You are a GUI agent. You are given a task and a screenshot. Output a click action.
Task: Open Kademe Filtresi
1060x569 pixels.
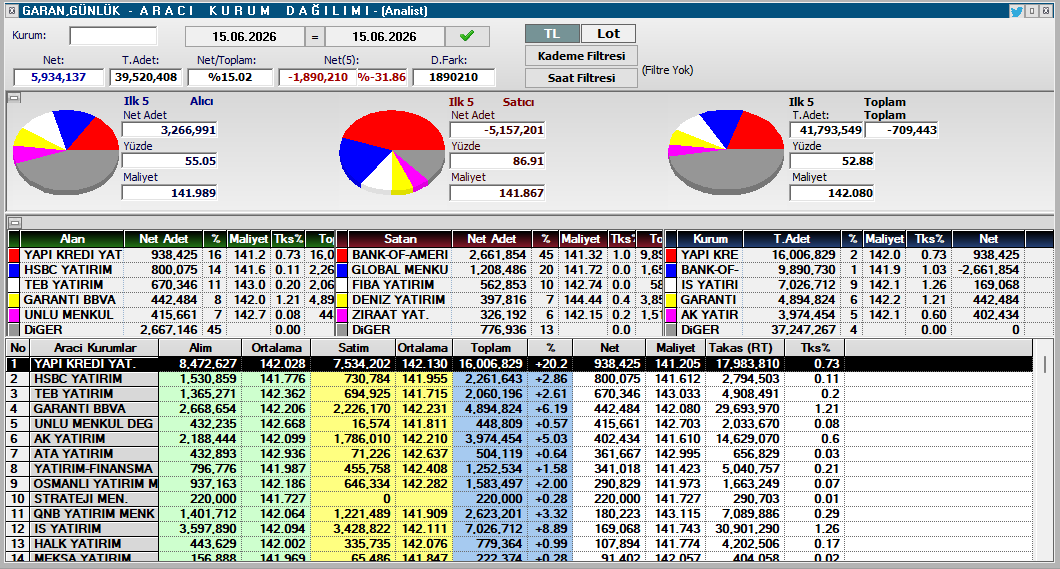click(581, 56)
